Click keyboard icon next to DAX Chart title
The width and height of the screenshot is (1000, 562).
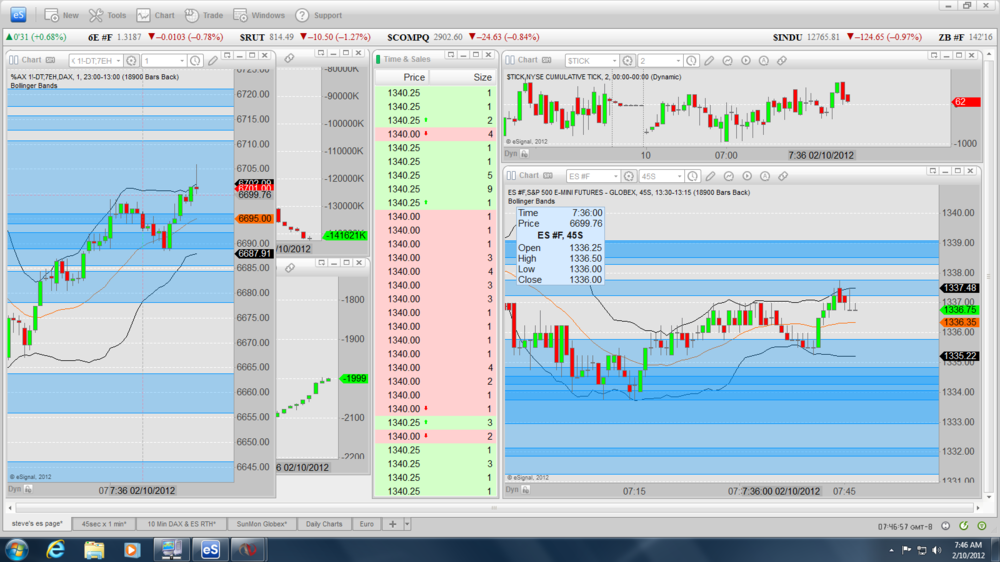point(50,60)
